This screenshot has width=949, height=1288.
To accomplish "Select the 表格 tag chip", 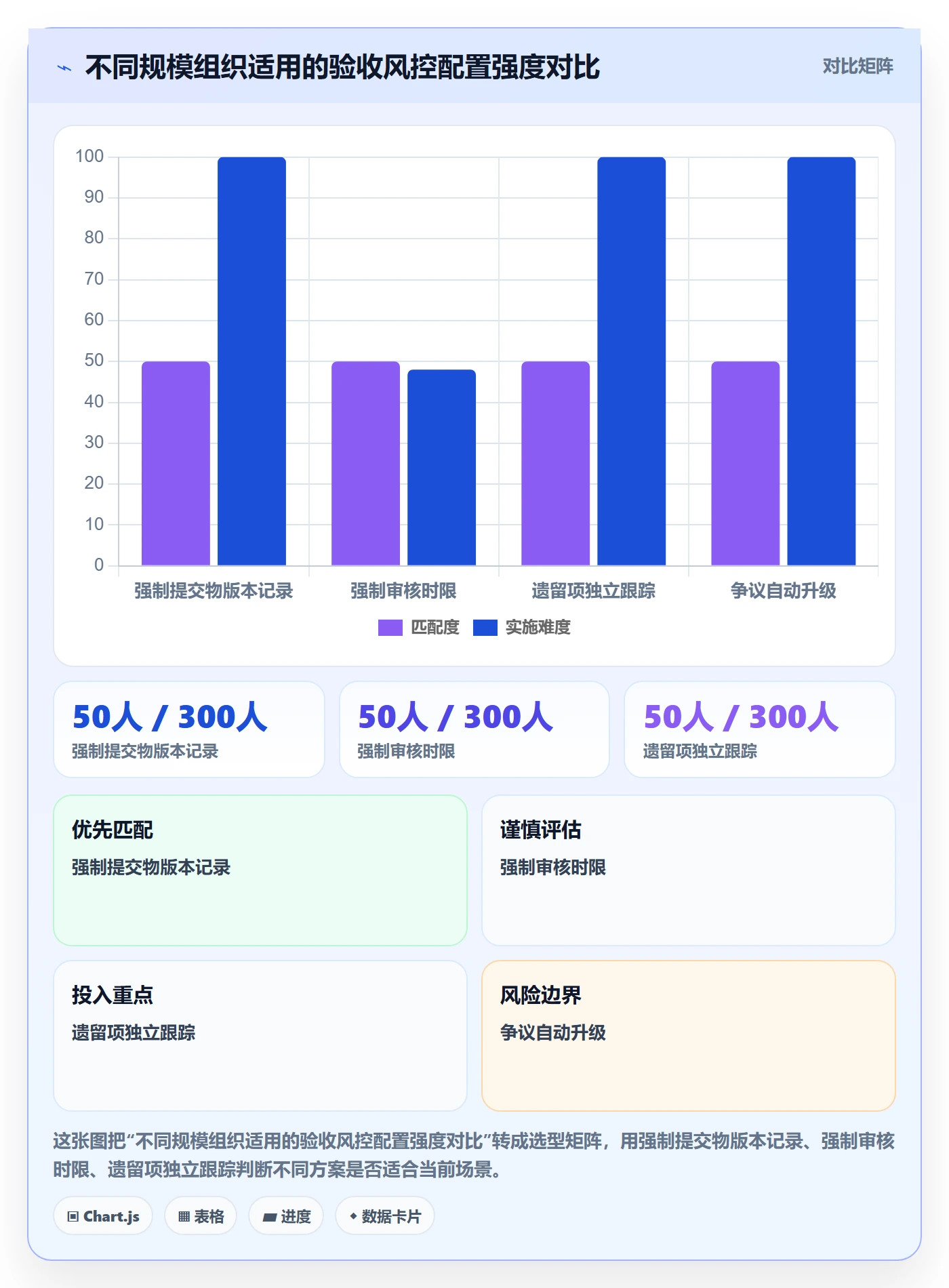I will 201,1216.
